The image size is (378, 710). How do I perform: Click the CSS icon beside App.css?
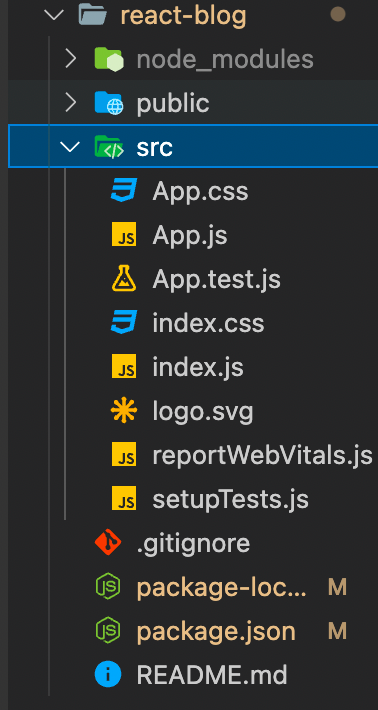point(124,191)
